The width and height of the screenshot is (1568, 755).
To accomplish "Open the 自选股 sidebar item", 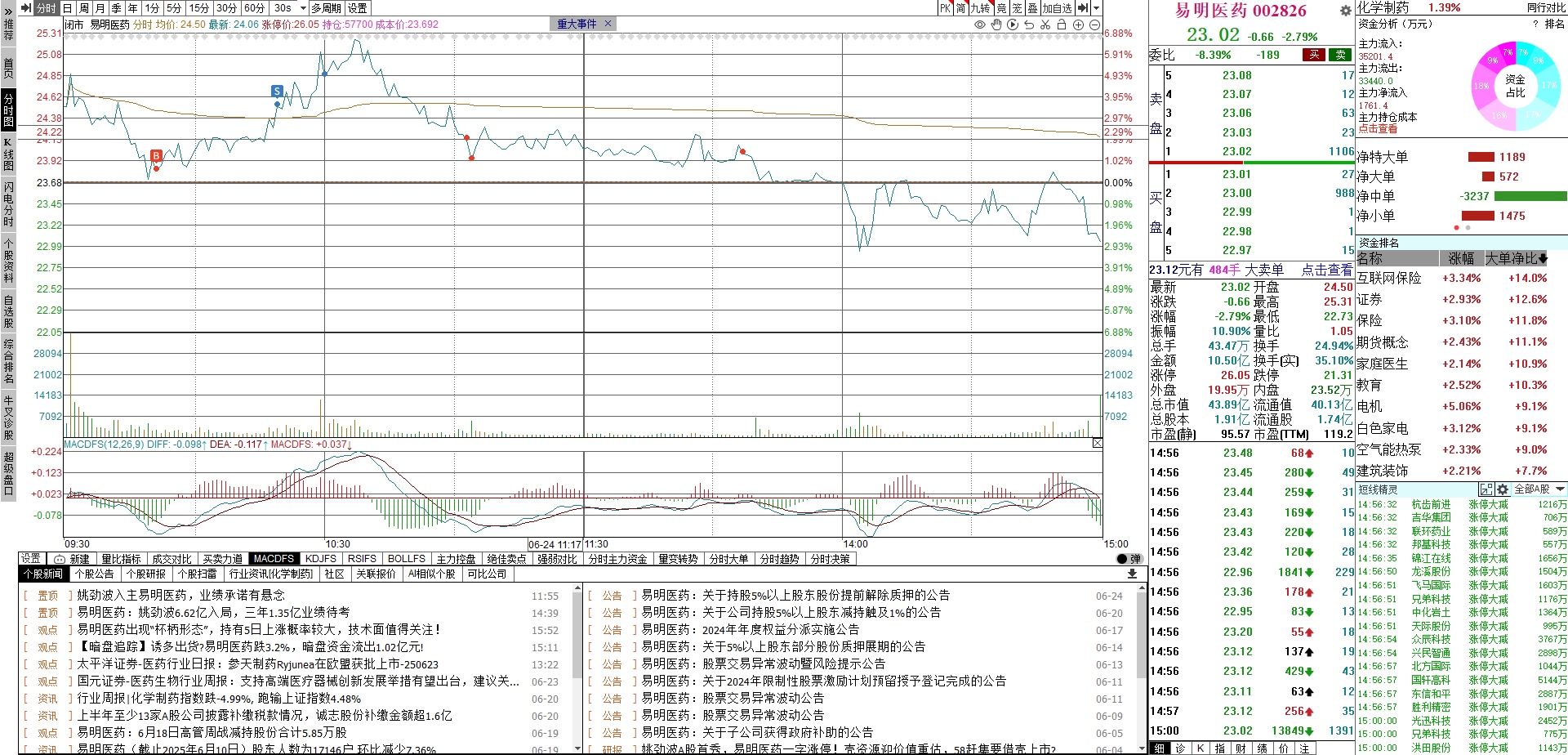I will click(8, 311).
